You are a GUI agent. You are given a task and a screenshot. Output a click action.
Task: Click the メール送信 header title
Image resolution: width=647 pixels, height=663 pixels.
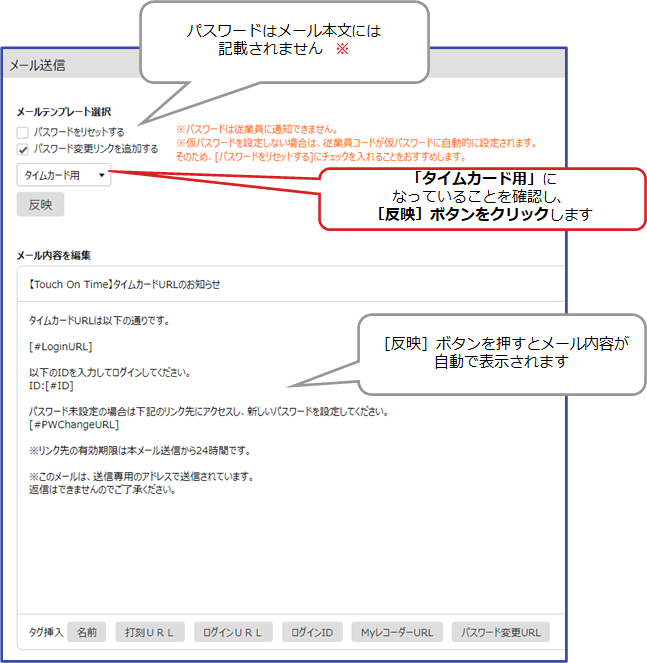(x=38, y=66)
